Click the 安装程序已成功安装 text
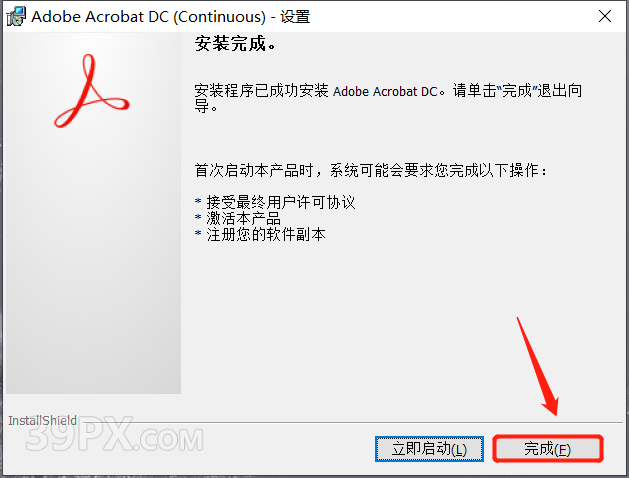Image resolution: width=629 pixels, height=478 pixels. pos(262,91)
